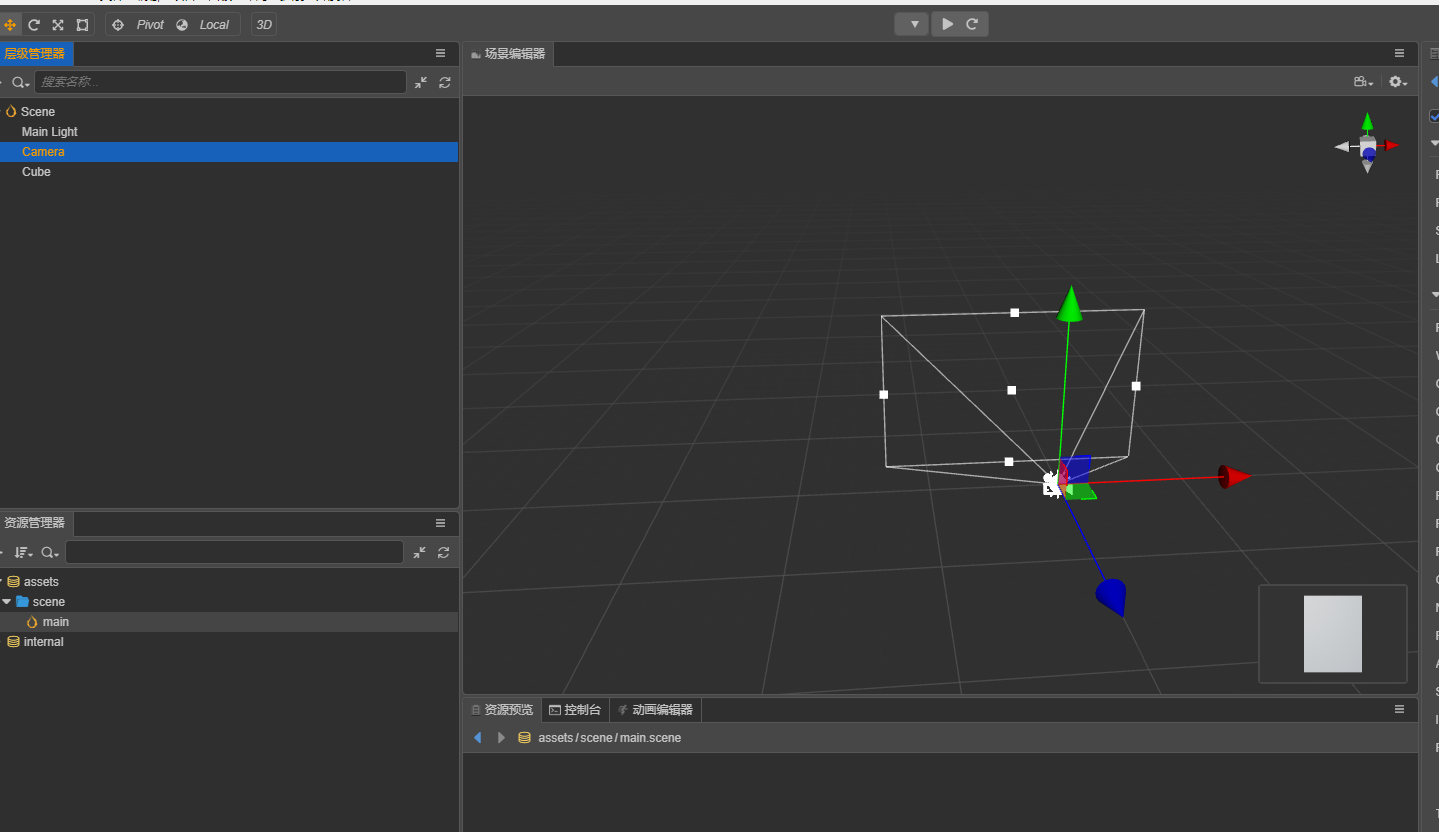Screen dimensions: 1439x832
Task: Switch to the 场景编辑器 tab
Action: point(509,54)
